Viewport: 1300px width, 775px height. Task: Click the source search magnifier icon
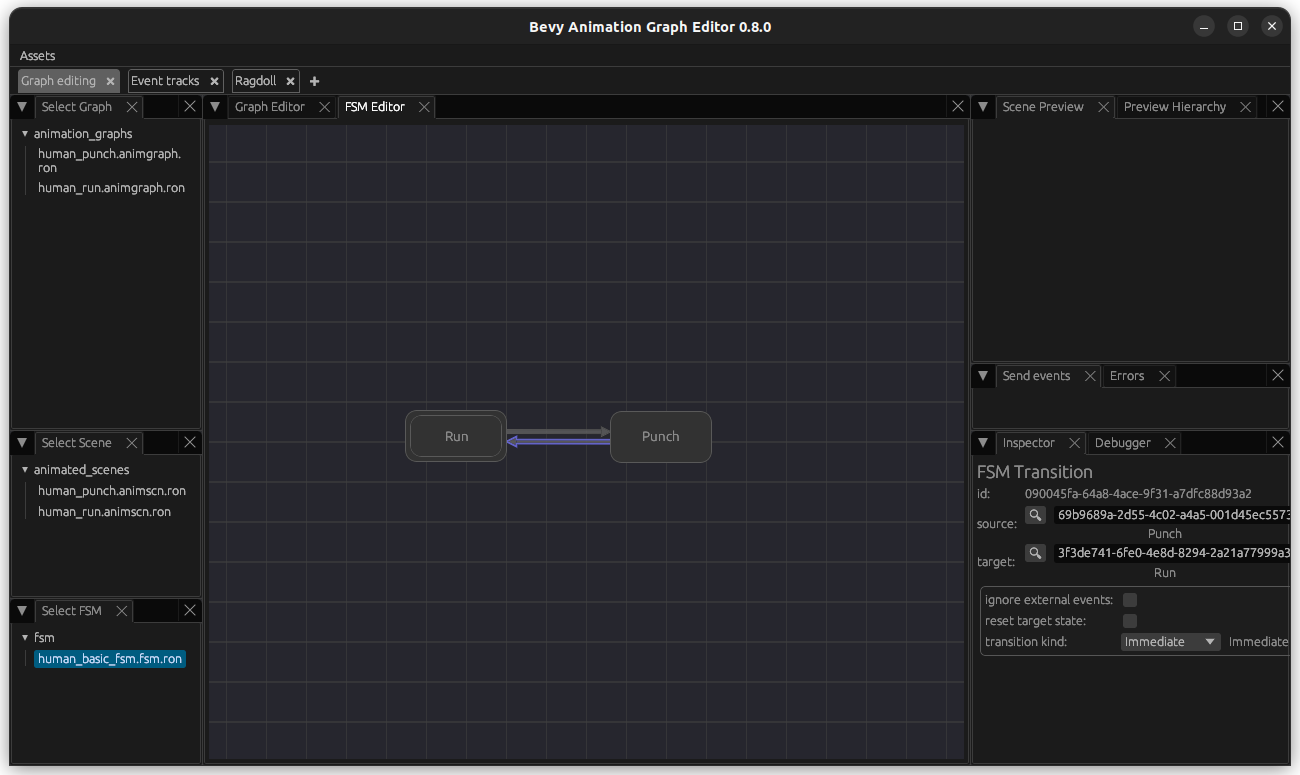pyautogui.click(x=1035, y=514)
